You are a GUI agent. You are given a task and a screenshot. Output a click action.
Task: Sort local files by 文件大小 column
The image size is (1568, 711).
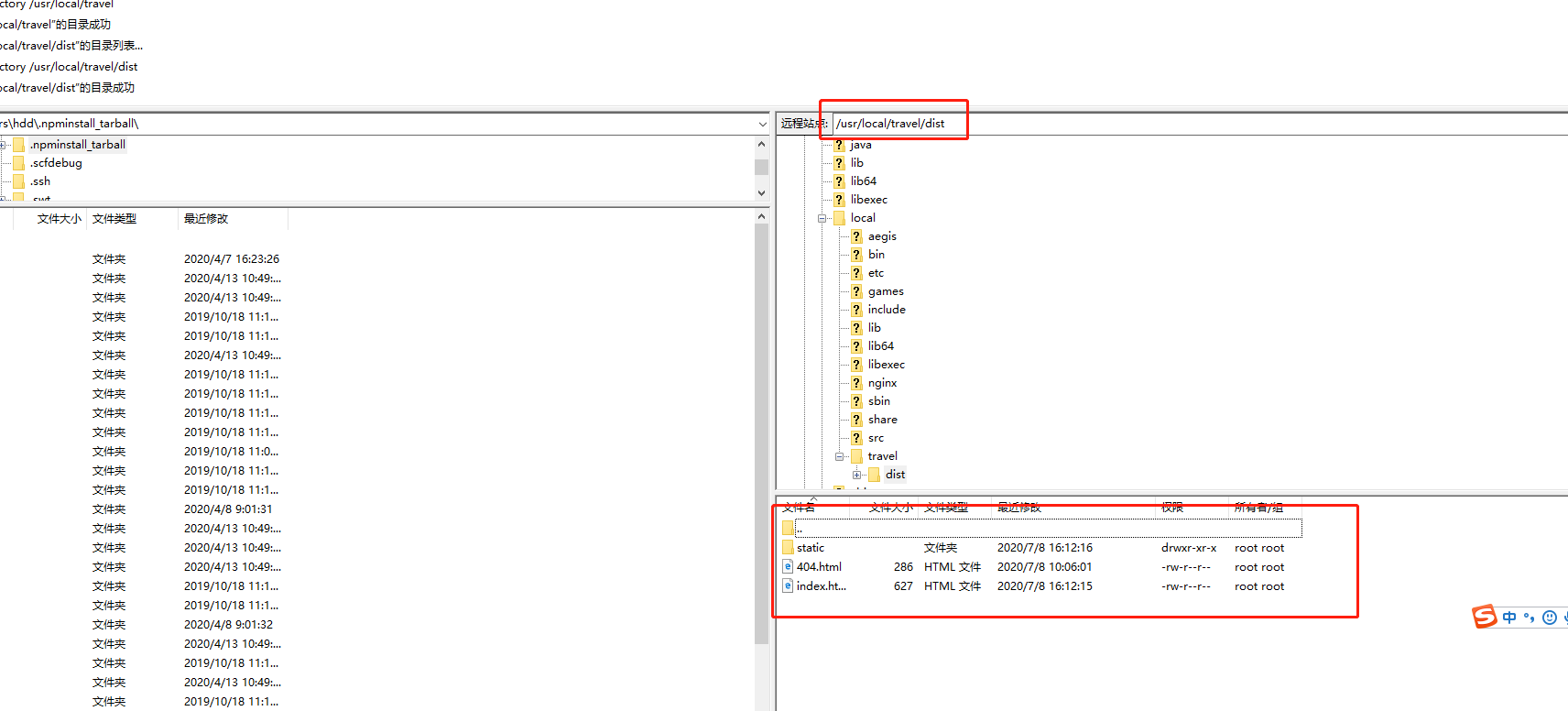pyautogui.click(x=60, y=219)
